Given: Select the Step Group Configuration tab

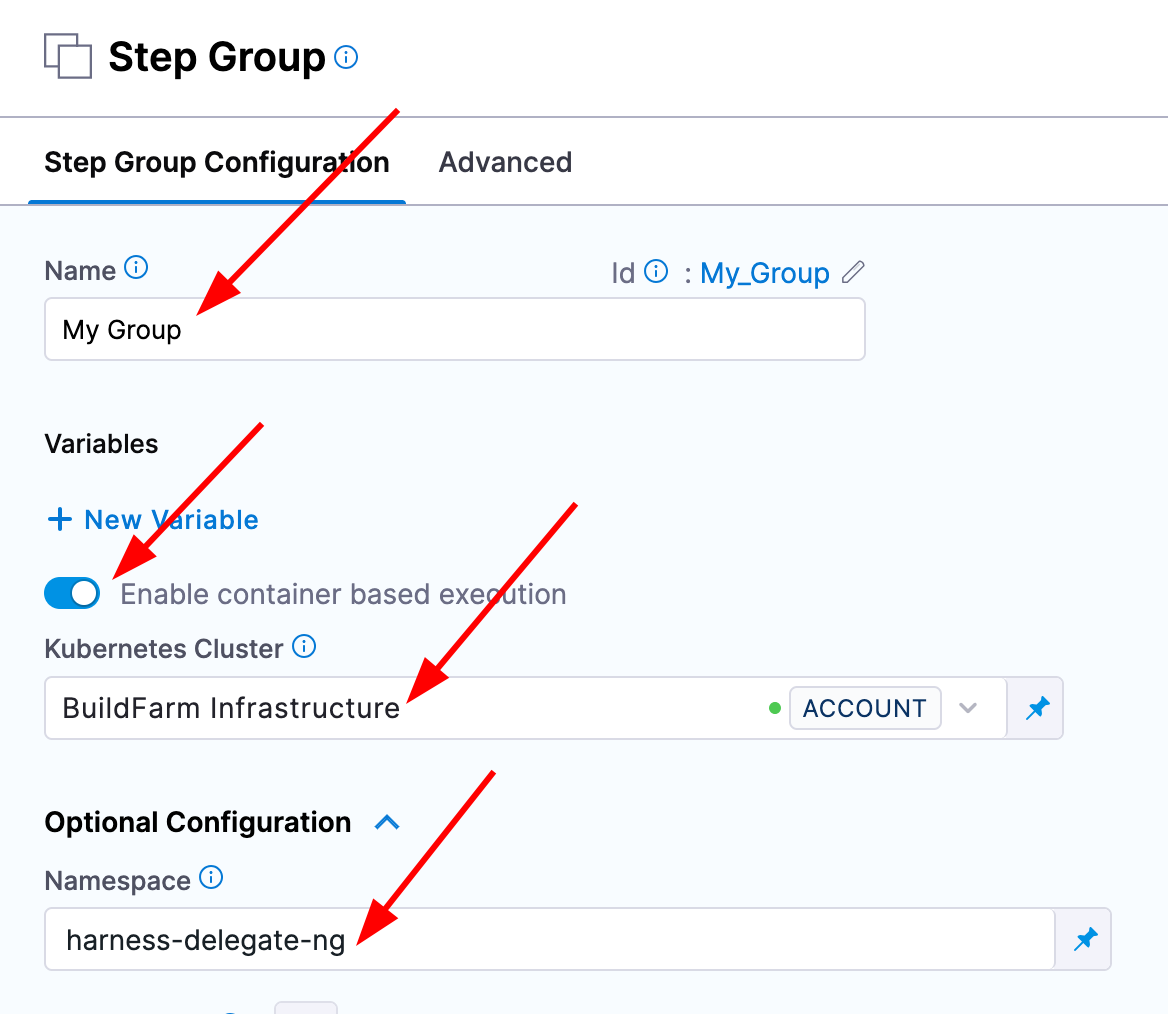Looking at the screenshot, I should pos(217,162).
